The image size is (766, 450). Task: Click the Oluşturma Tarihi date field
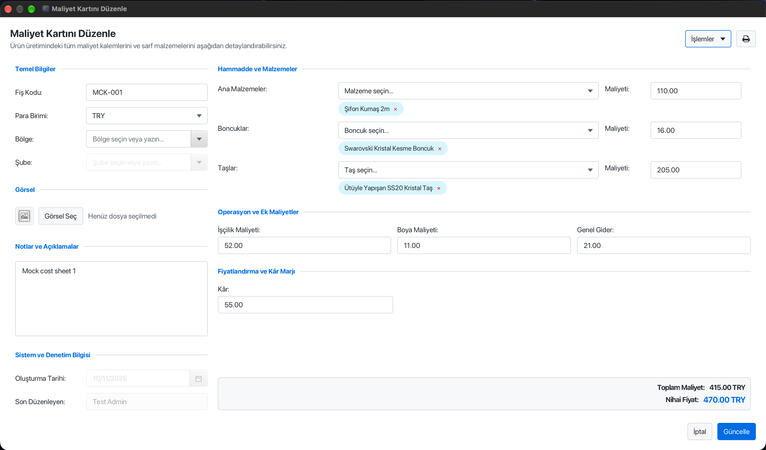(138, 379)
